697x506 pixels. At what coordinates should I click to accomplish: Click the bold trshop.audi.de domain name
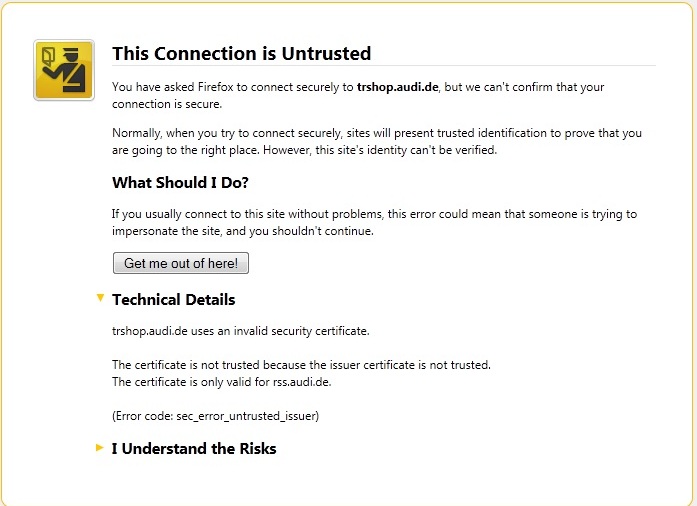[x=397, y=87]
